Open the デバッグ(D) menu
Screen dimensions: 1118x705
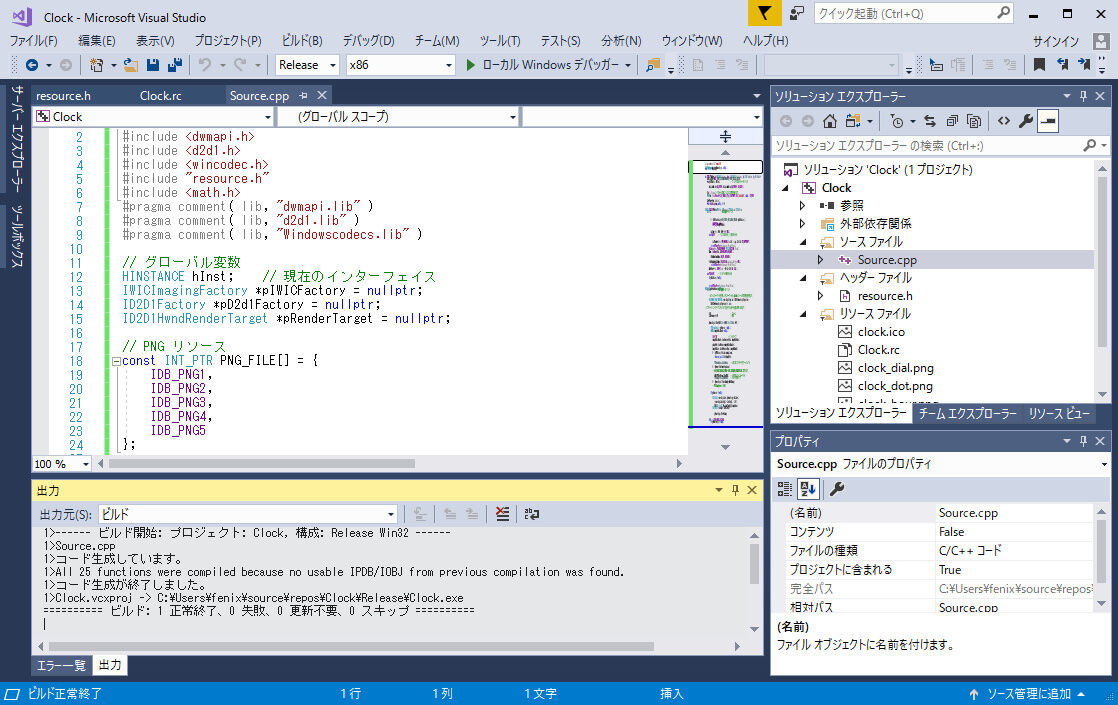point(369,41)
